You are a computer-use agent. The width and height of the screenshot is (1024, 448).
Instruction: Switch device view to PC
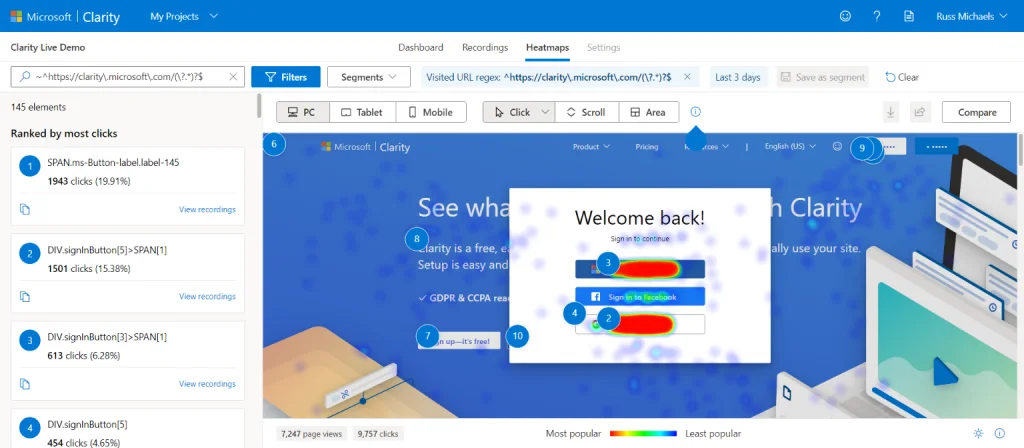(303, 112)
